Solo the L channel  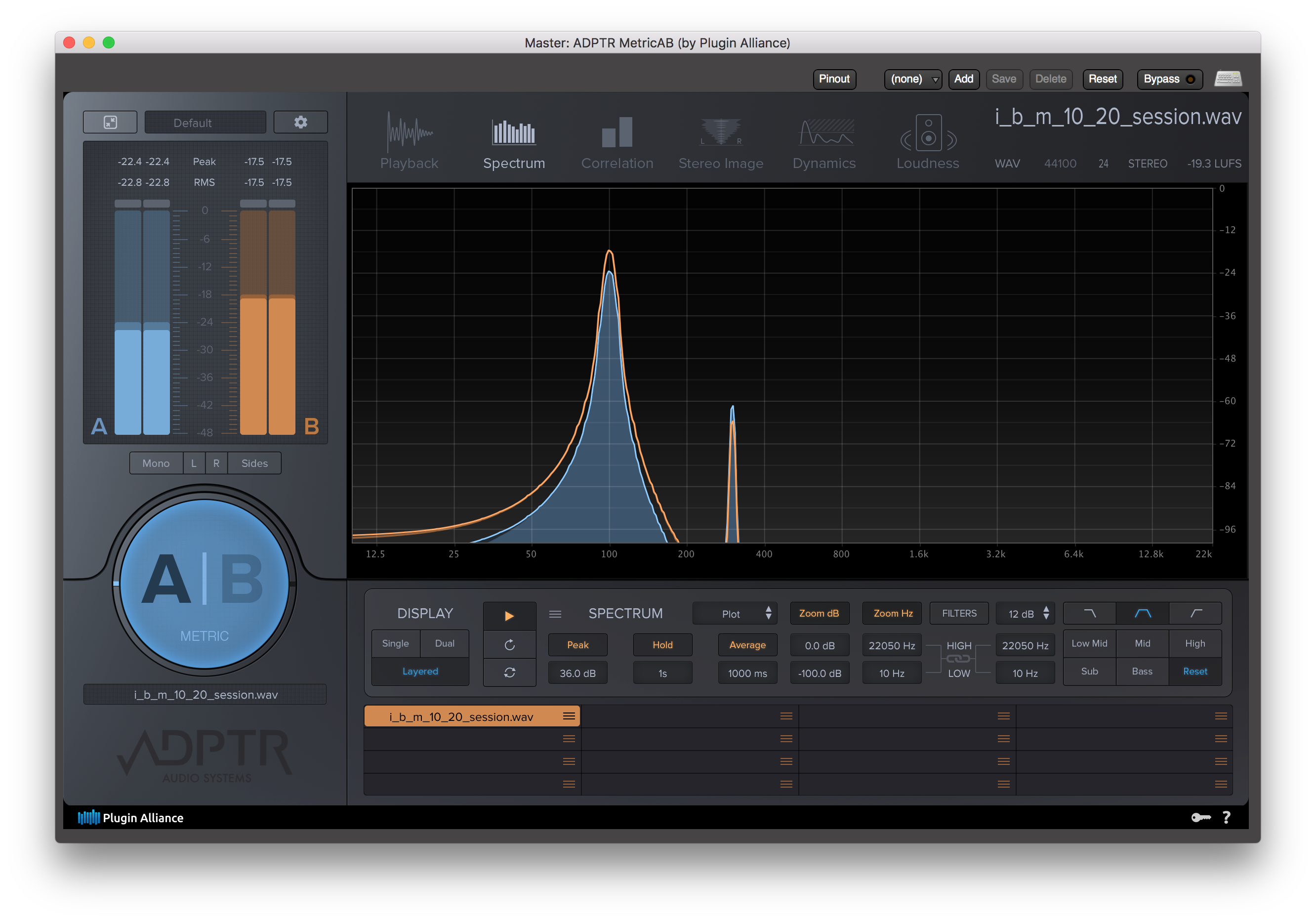(194, 462)
